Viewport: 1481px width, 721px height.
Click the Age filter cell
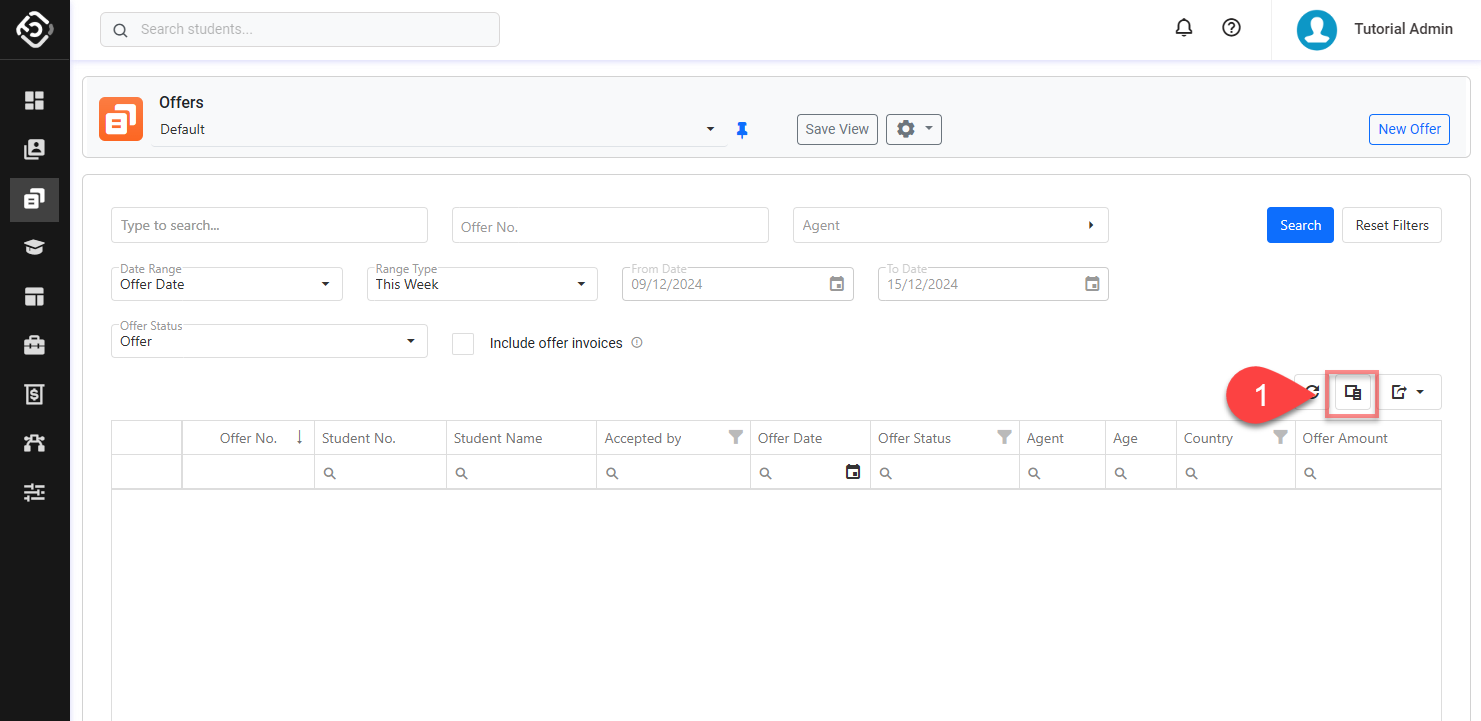click(x=1141, y=472)
